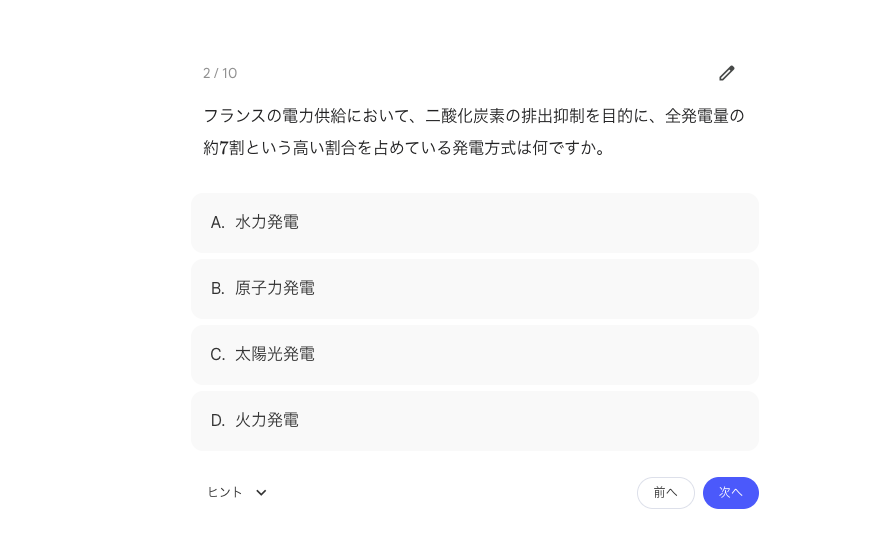This screenshot has height=549, width=876.
Task: Mark answer D 火力発電
Action: coord(474,420)
